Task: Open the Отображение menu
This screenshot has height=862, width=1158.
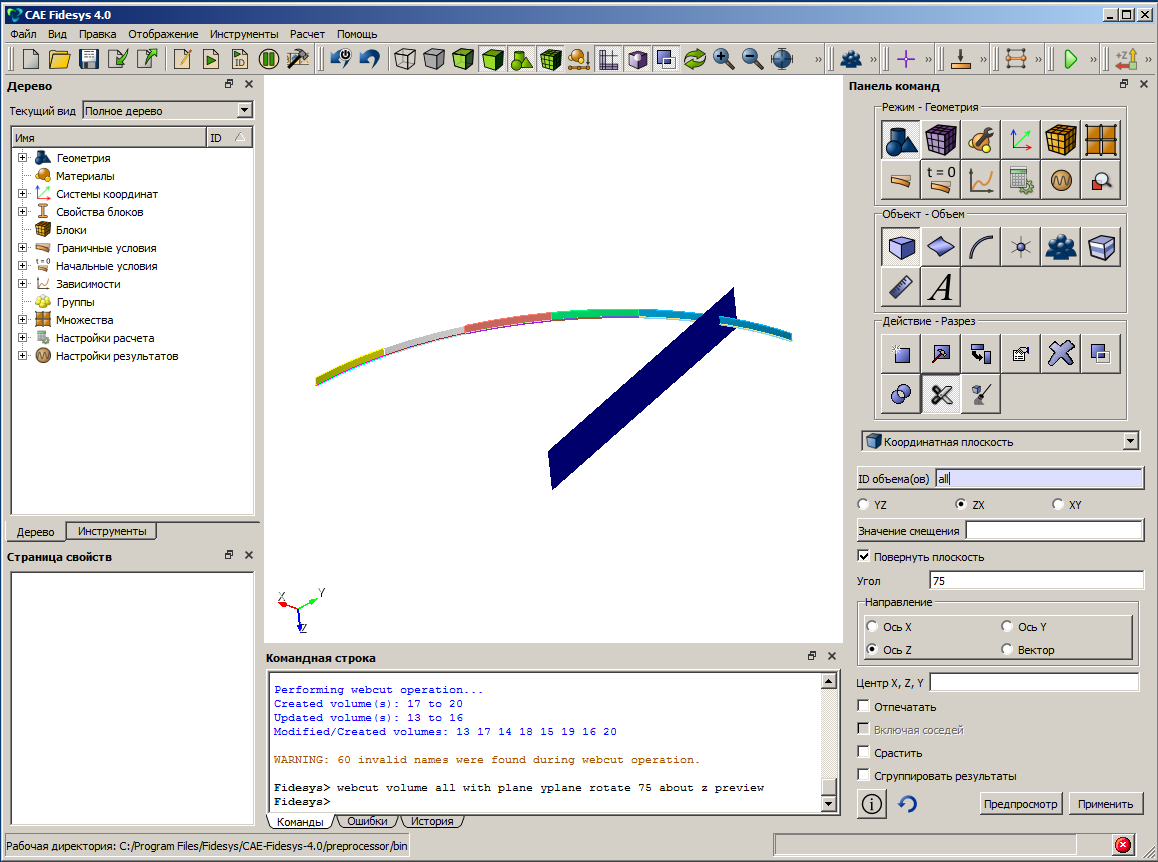Action: (x=163, y=34)
